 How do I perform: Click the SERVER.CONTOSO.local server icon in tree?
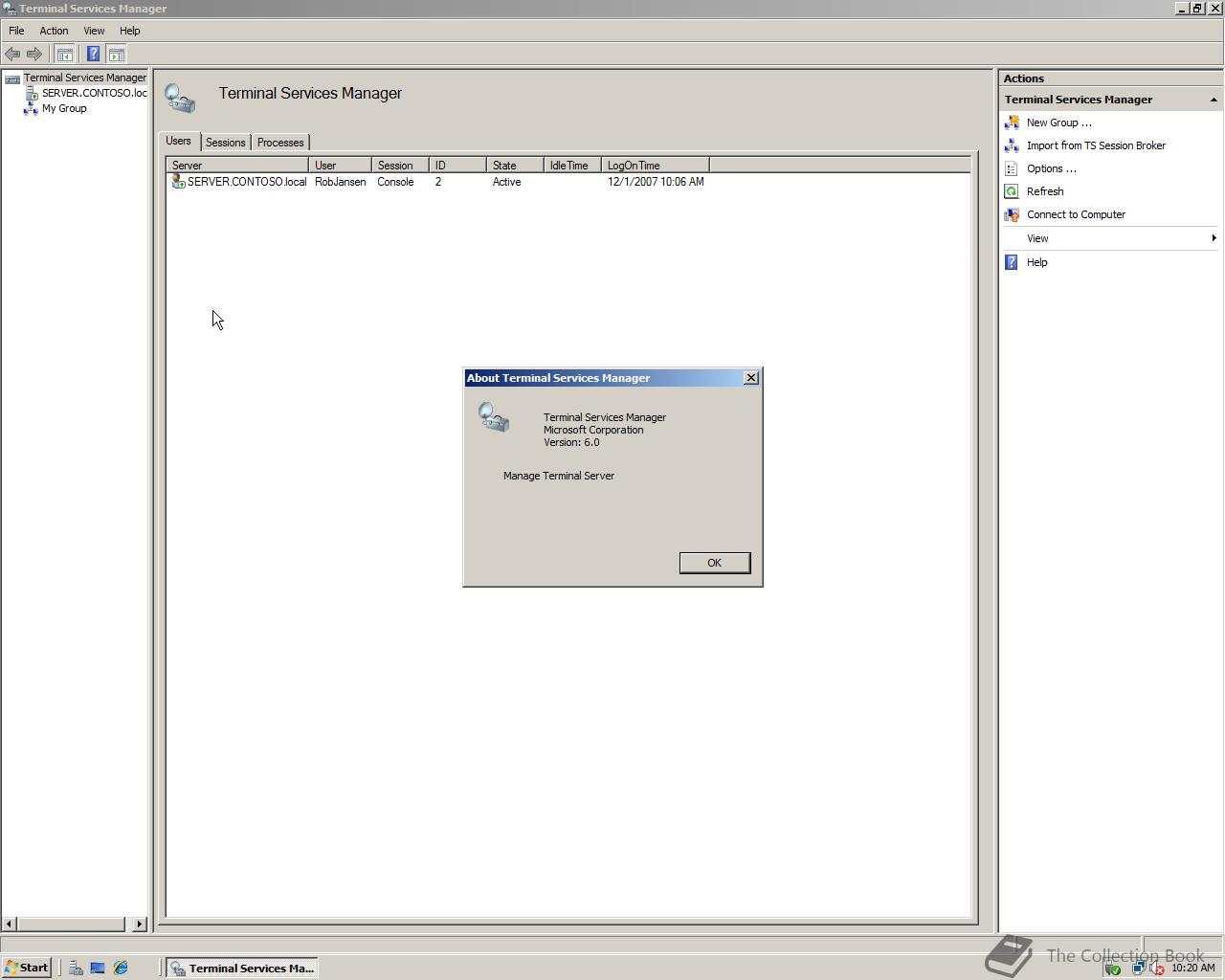pyautogui.click(x=32, y=93)
